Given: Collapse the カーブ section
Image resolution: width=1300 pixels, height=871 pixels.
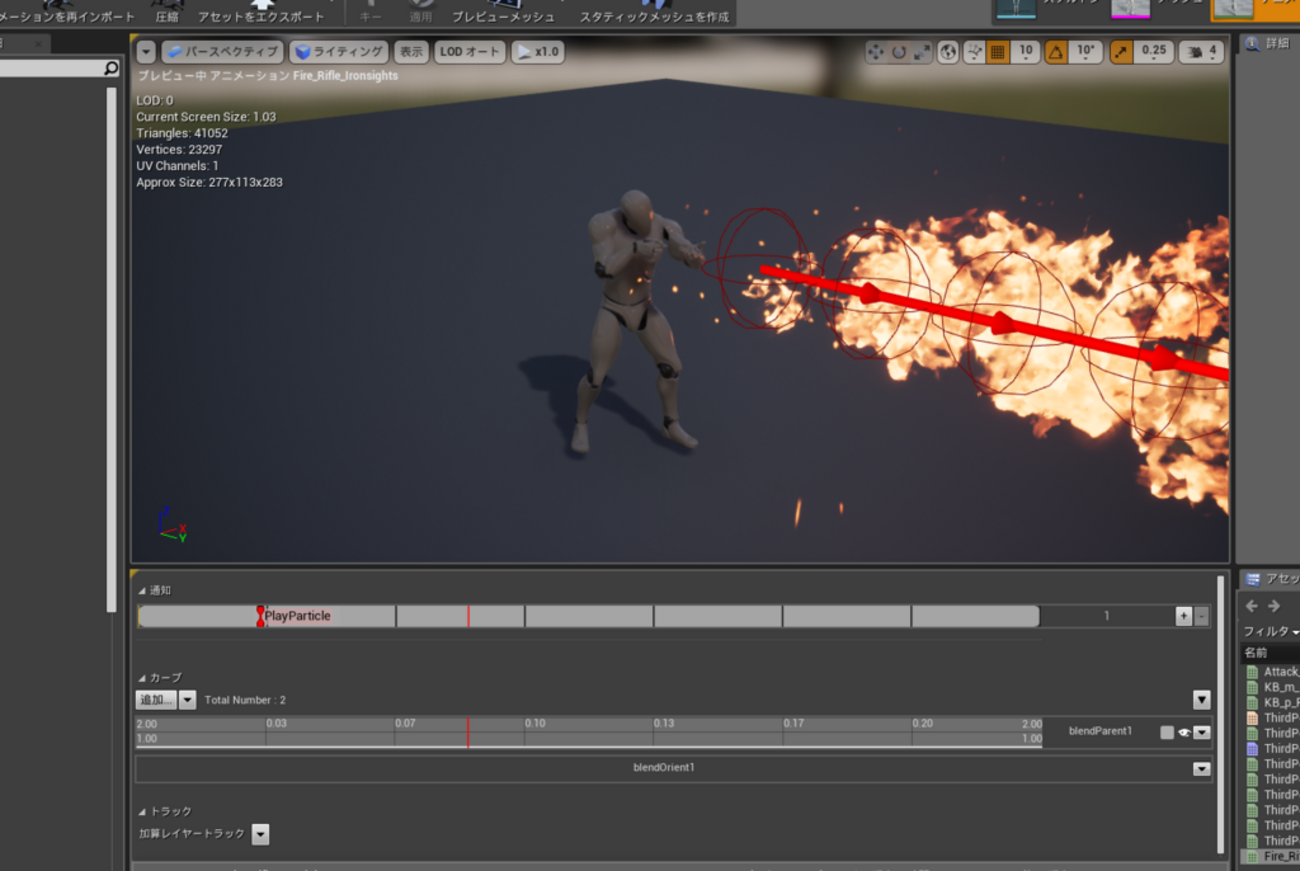Looking at the screenshot, I should coord(142,678).
